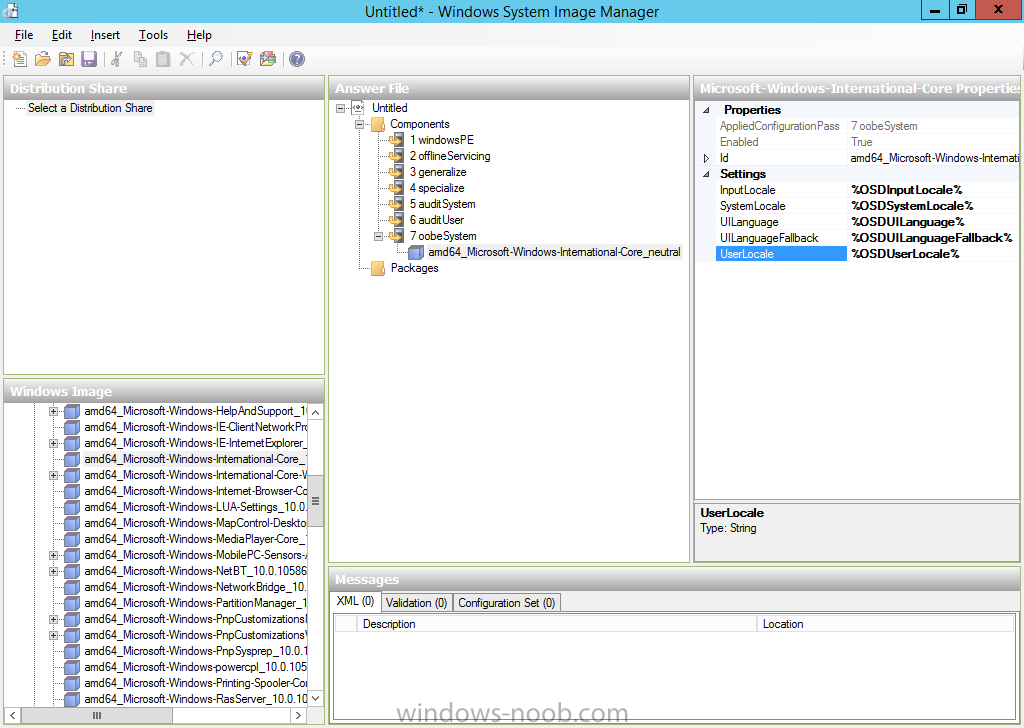Screen dimensions: 1024x728
Task: Click the Validate Answer File icon
Action: pos(244,59)
